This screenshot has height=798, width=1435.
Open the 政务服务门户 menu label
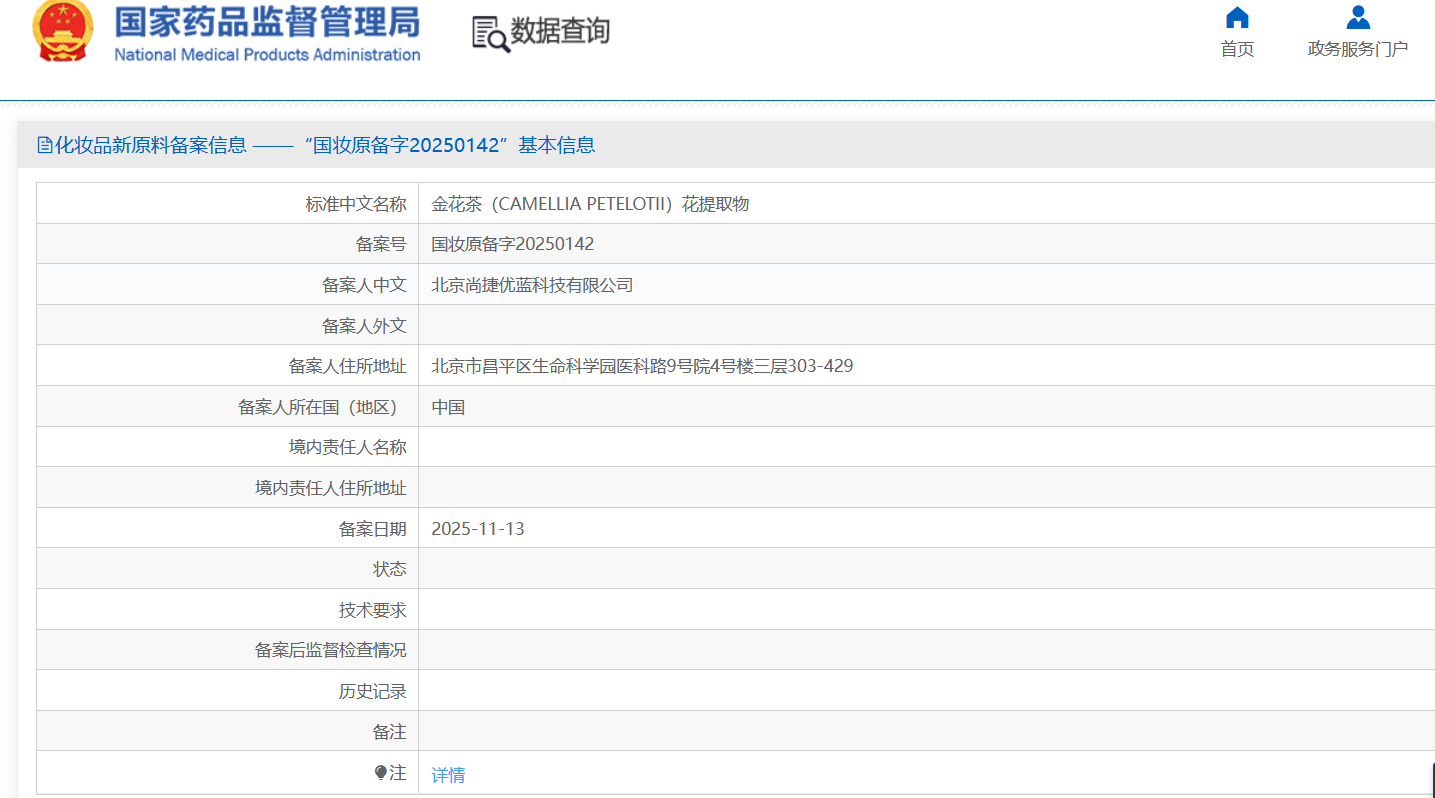click(1357, 49)
